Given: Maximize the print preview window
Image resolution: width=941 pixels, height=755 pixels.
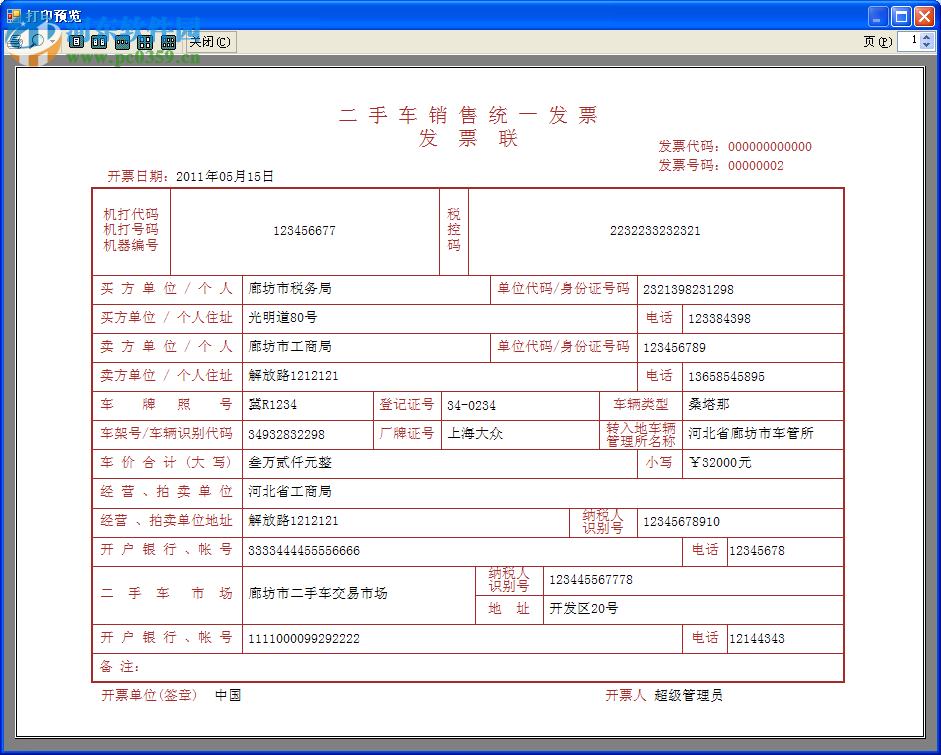Looking at the screenshot, I should pos(901,16).
